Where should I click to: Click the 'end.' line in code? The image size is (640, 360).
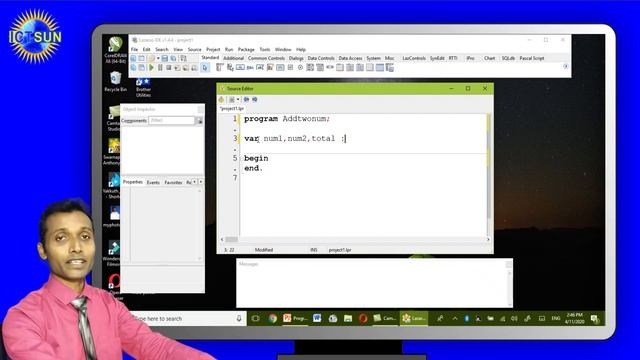coord(253,168)
